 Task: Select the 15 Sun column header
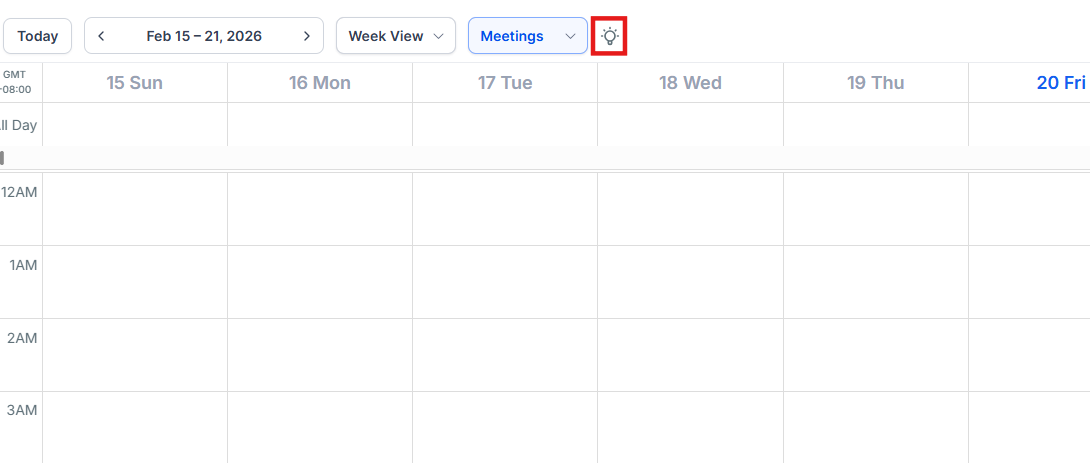coord(135,83)
